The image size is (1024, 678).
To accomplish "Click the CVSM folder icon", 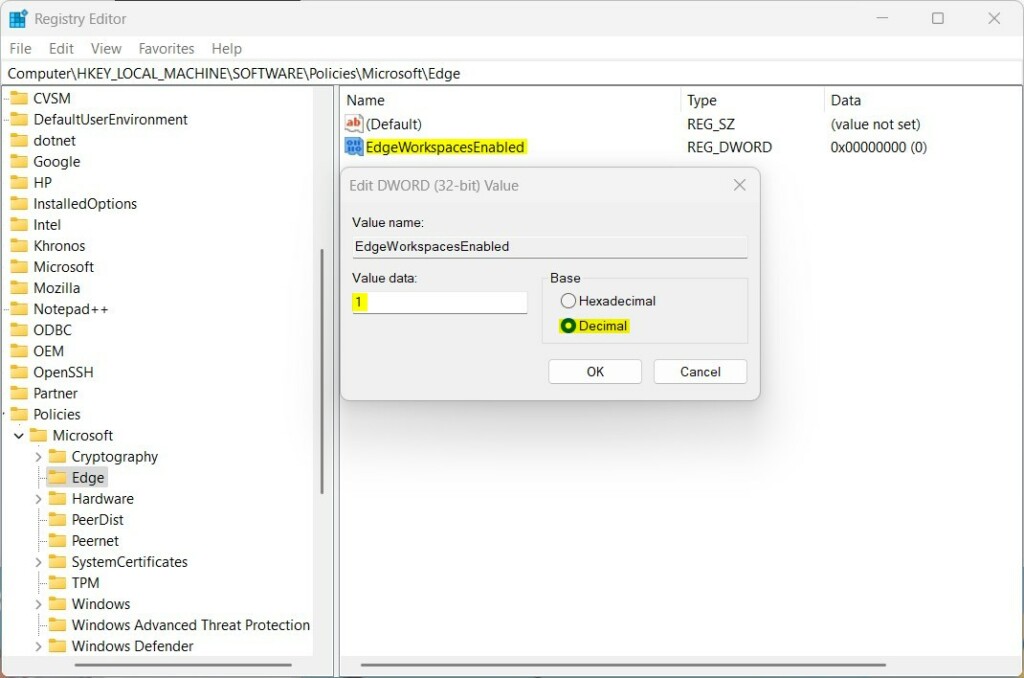I will (20, 99).
